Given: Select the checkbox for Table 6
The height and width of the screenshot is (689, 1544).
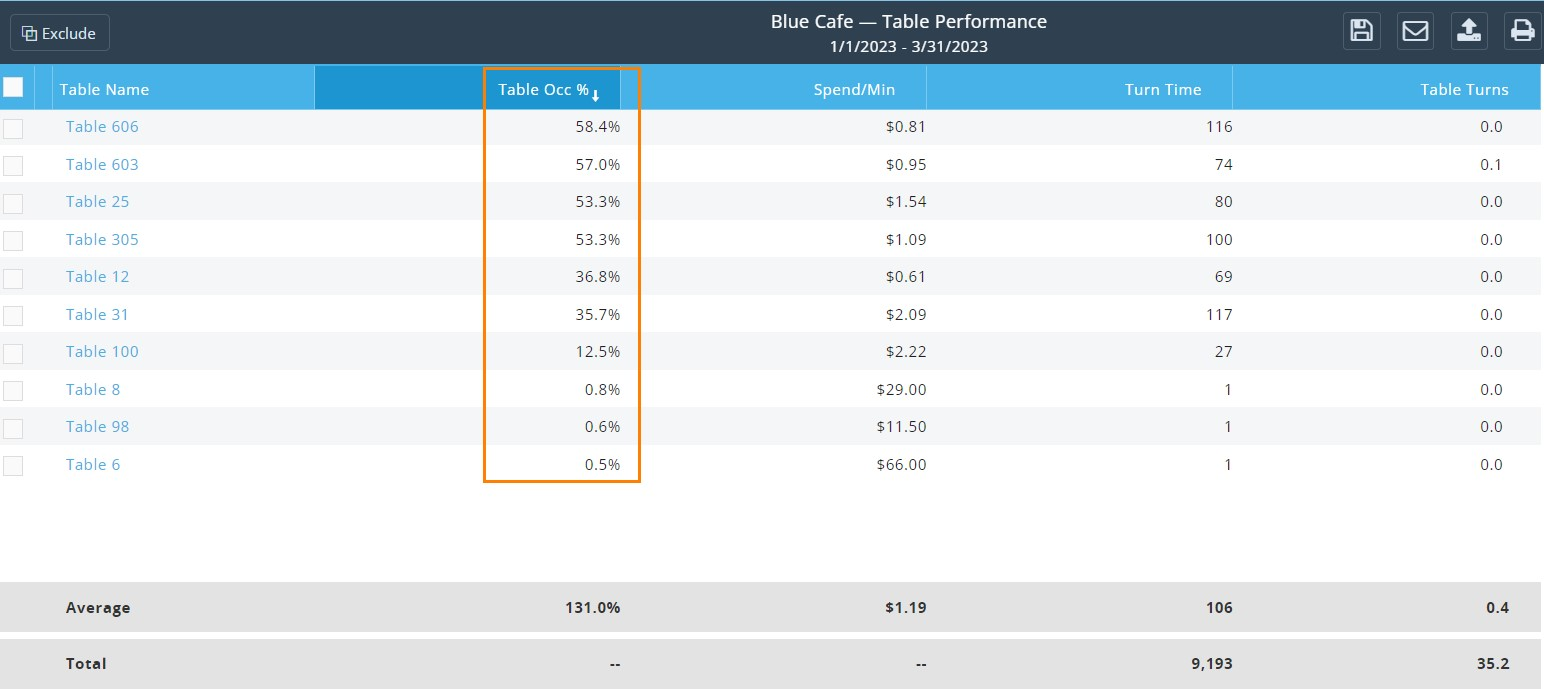Looking at the screenshot, I should tap(13, 466).
